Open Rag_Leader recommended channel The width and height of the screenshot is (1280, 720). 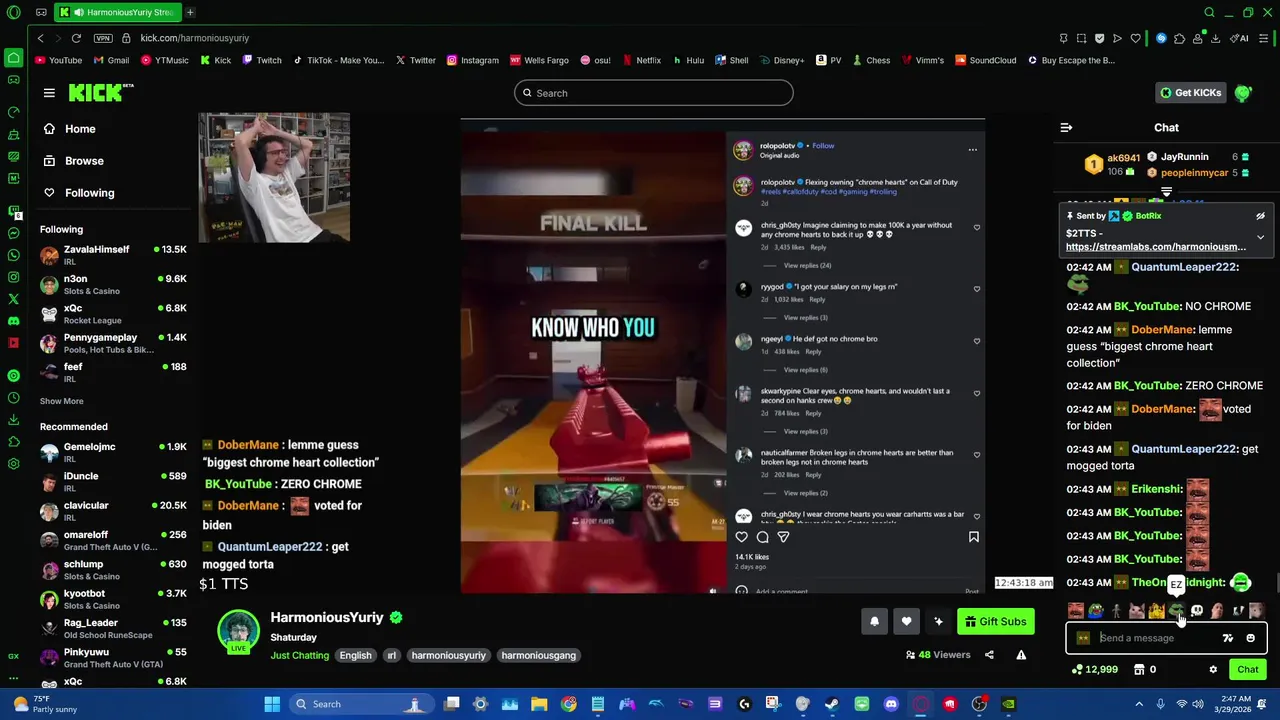tap(113, 628)
